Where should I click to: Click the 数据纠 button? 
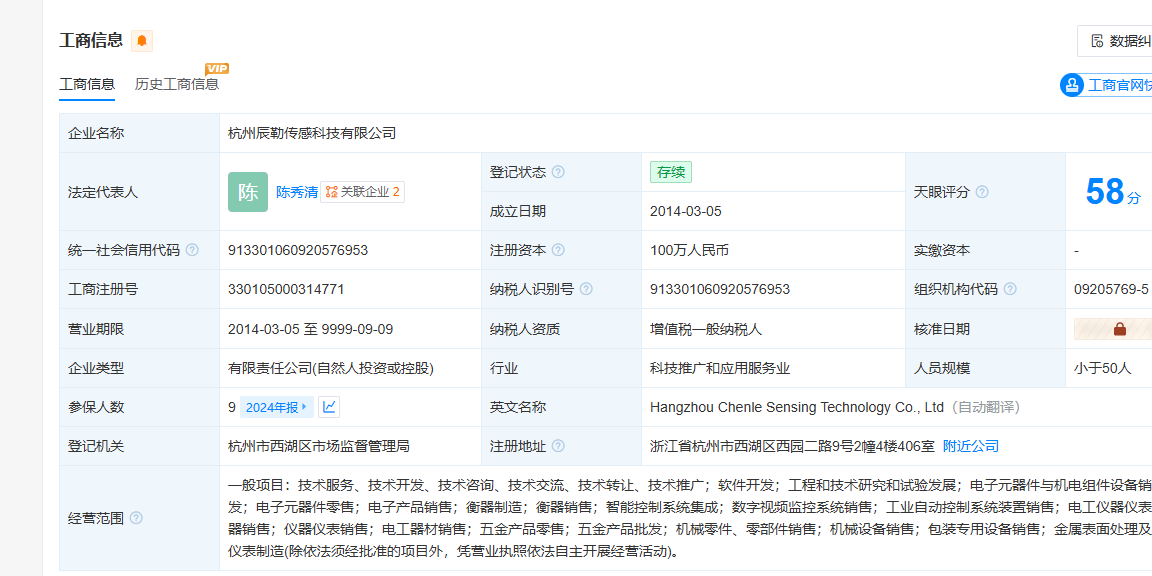pyautogui.click(x=1115, y=41)
